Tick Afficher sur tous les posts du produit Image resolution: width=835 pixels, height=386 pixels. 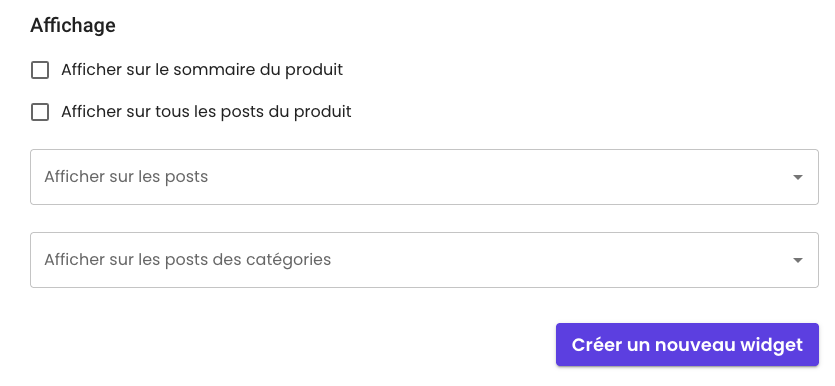click(40, 112)
